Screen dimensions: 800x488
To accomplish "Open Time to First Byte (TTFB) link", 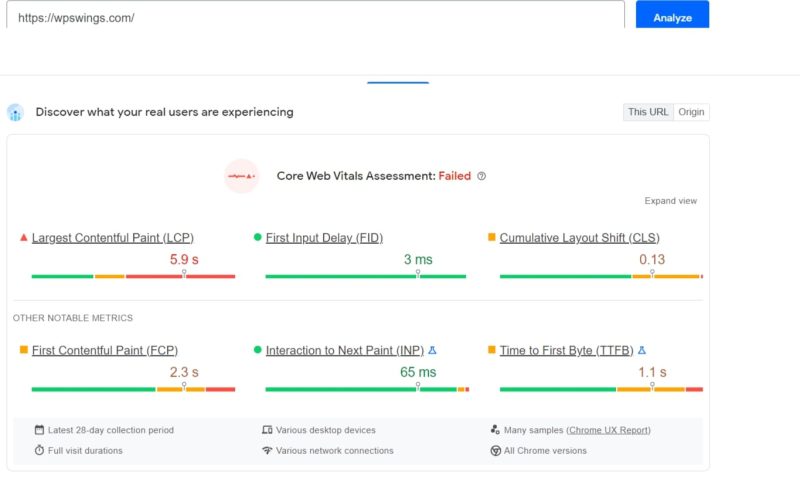I will coord(566,351).
